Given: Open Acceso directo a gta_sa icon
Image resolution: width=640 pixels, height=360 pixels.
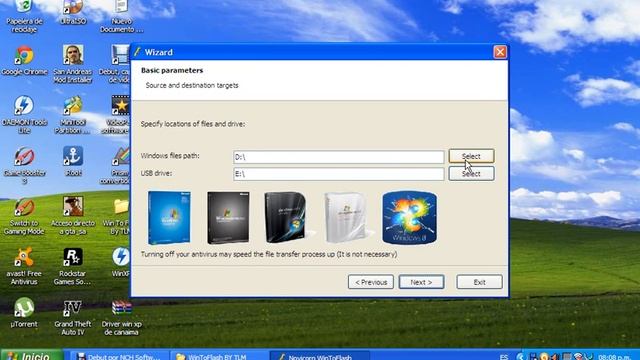Looking at the screenshot, I should 73,216.
